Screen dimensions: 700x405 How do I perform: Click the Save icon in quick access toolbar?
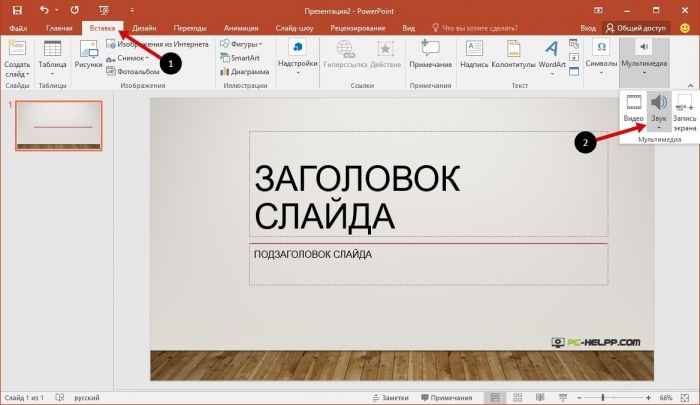click(x=17, y=9)
